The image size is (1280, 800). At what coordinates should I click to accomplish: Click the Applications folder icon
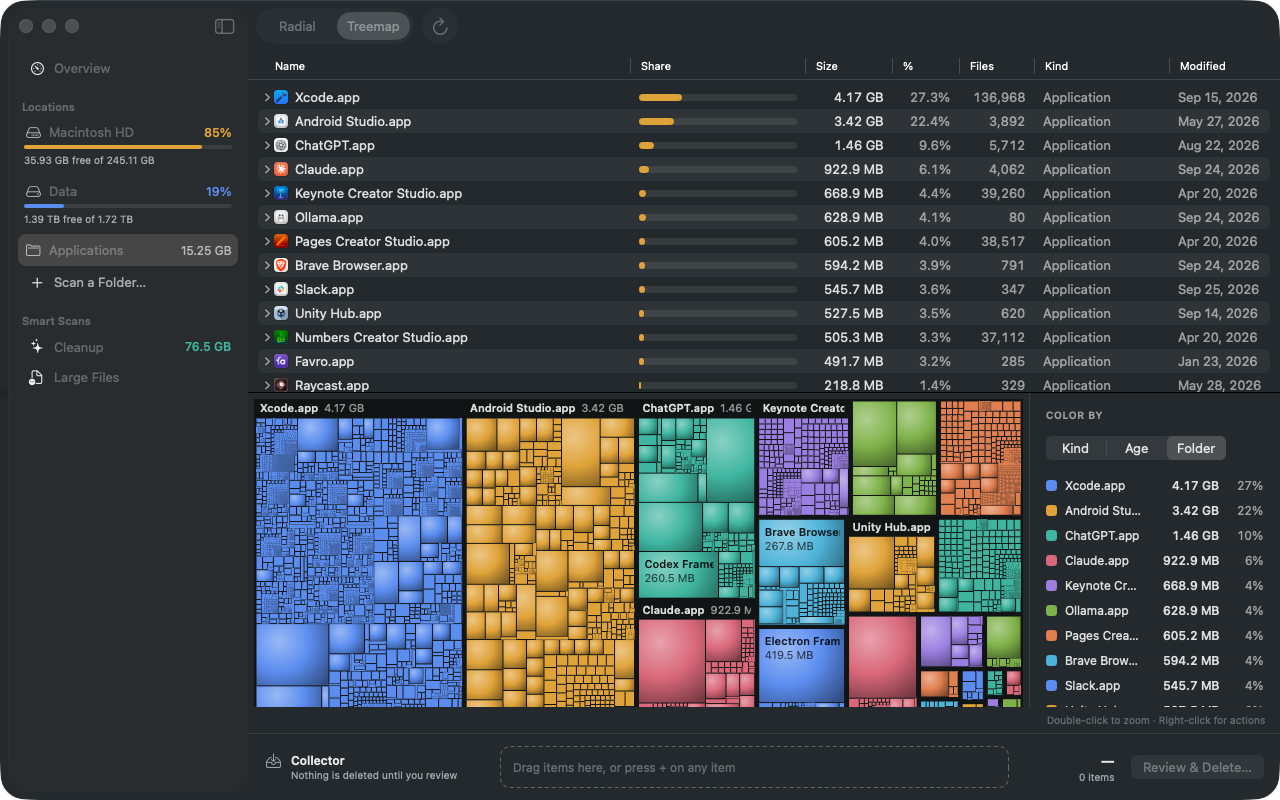[33, 251]
